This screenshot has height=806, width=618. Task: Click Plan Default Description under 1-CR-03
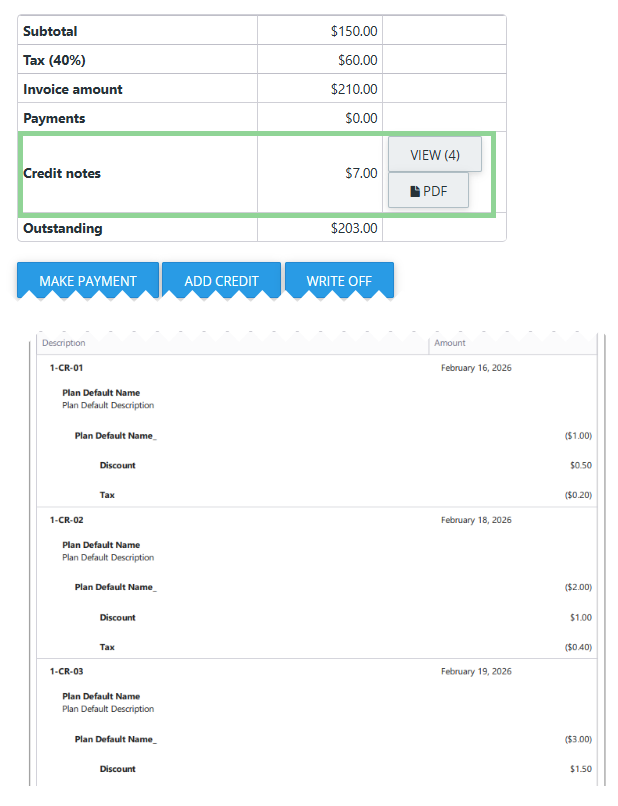click(108, 709)
